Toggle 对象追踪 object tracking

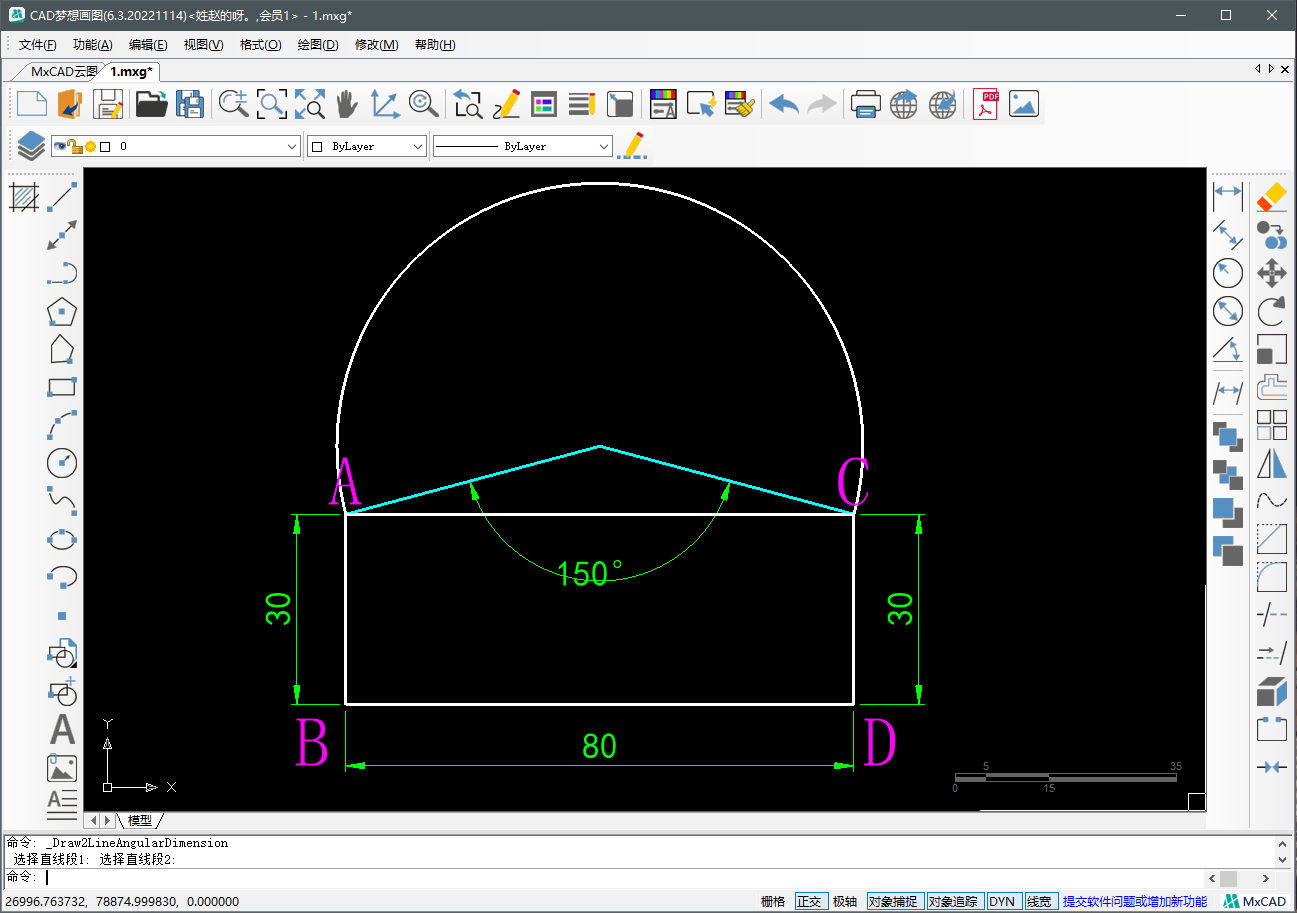pyautogui.click(x=955, y=901)
